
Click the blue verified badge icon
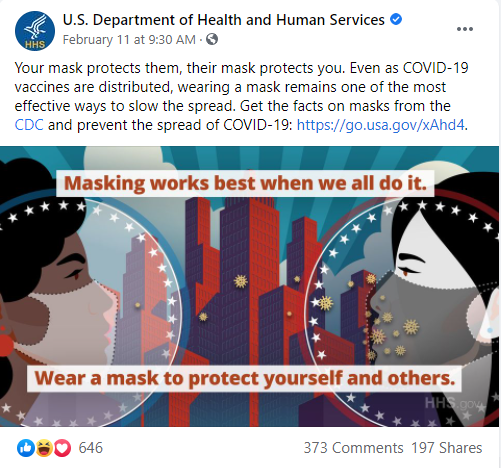[396, 19]
